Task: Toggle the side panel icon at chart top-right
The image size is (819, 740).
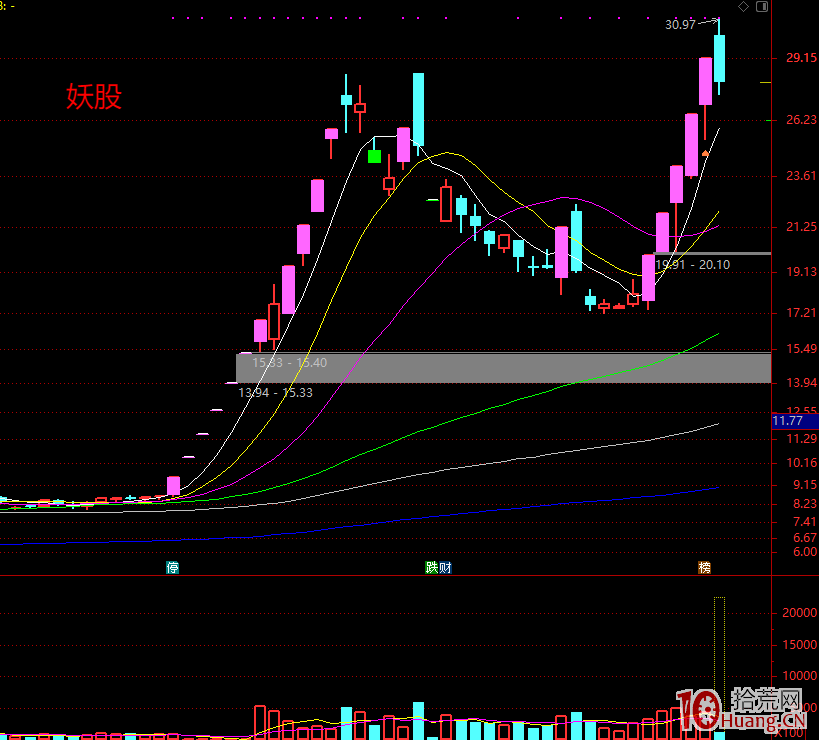Action: point(762,7)
